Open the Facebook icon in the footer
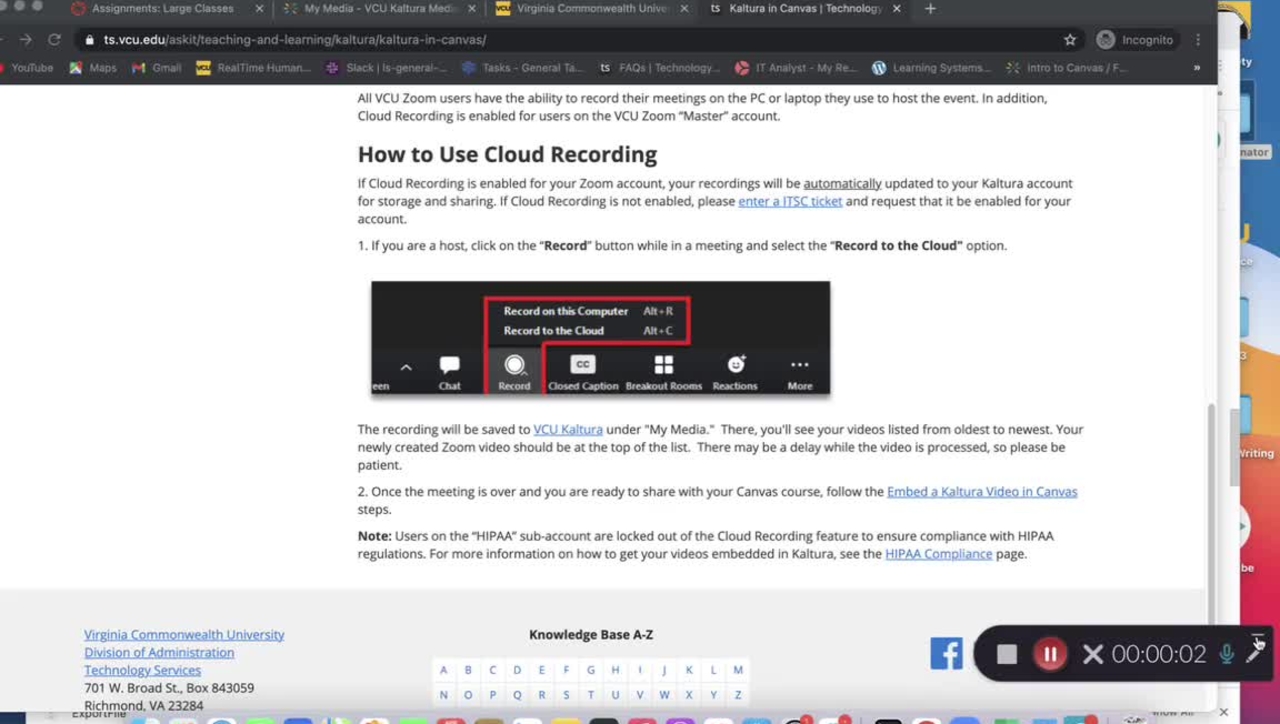Viewport: 1280px width, 724px height. (946, 653)
